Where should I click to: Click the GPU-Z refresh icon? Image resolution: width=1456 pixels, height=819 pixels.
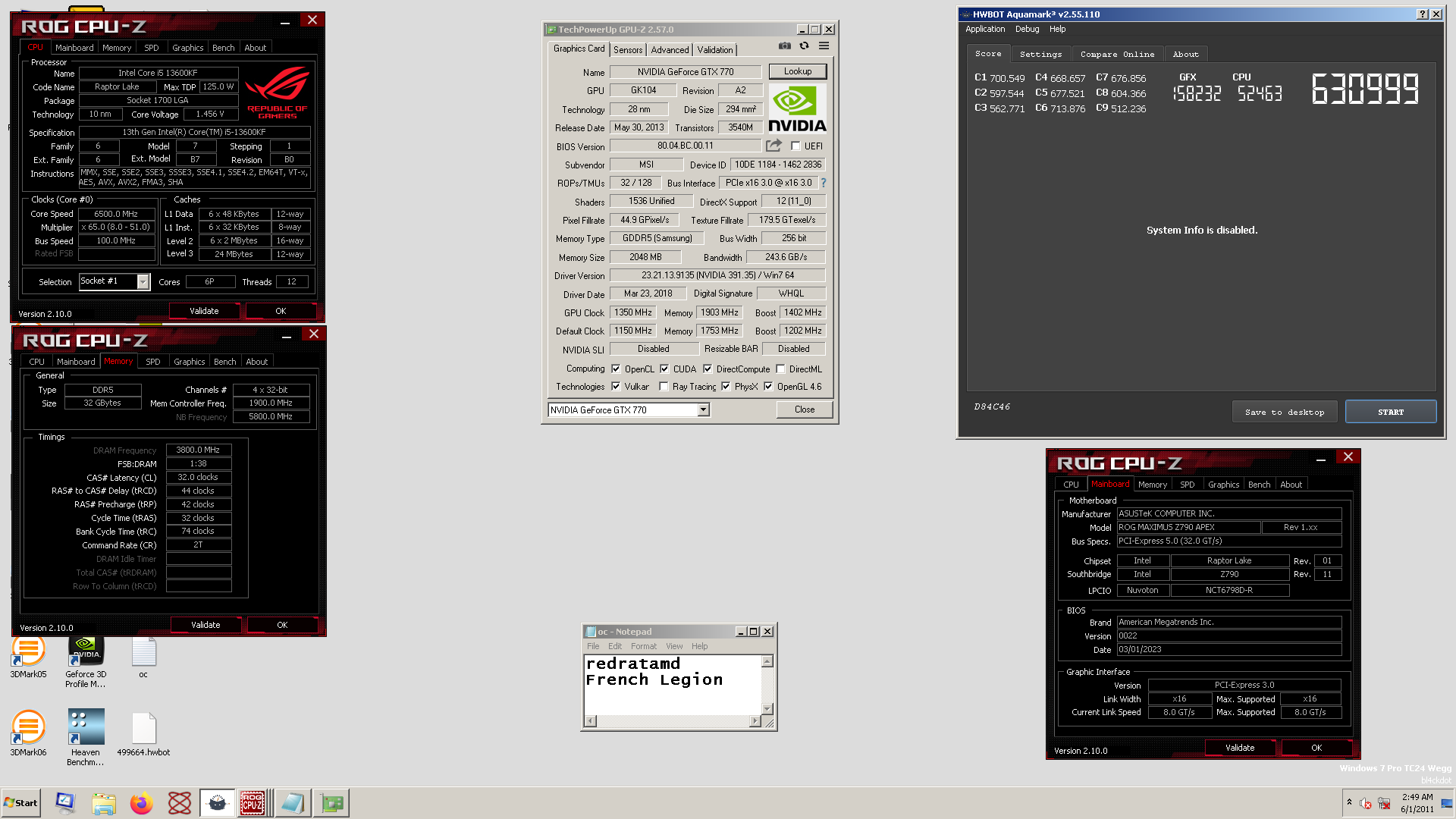pyautogui.click(x=805, y=46)
